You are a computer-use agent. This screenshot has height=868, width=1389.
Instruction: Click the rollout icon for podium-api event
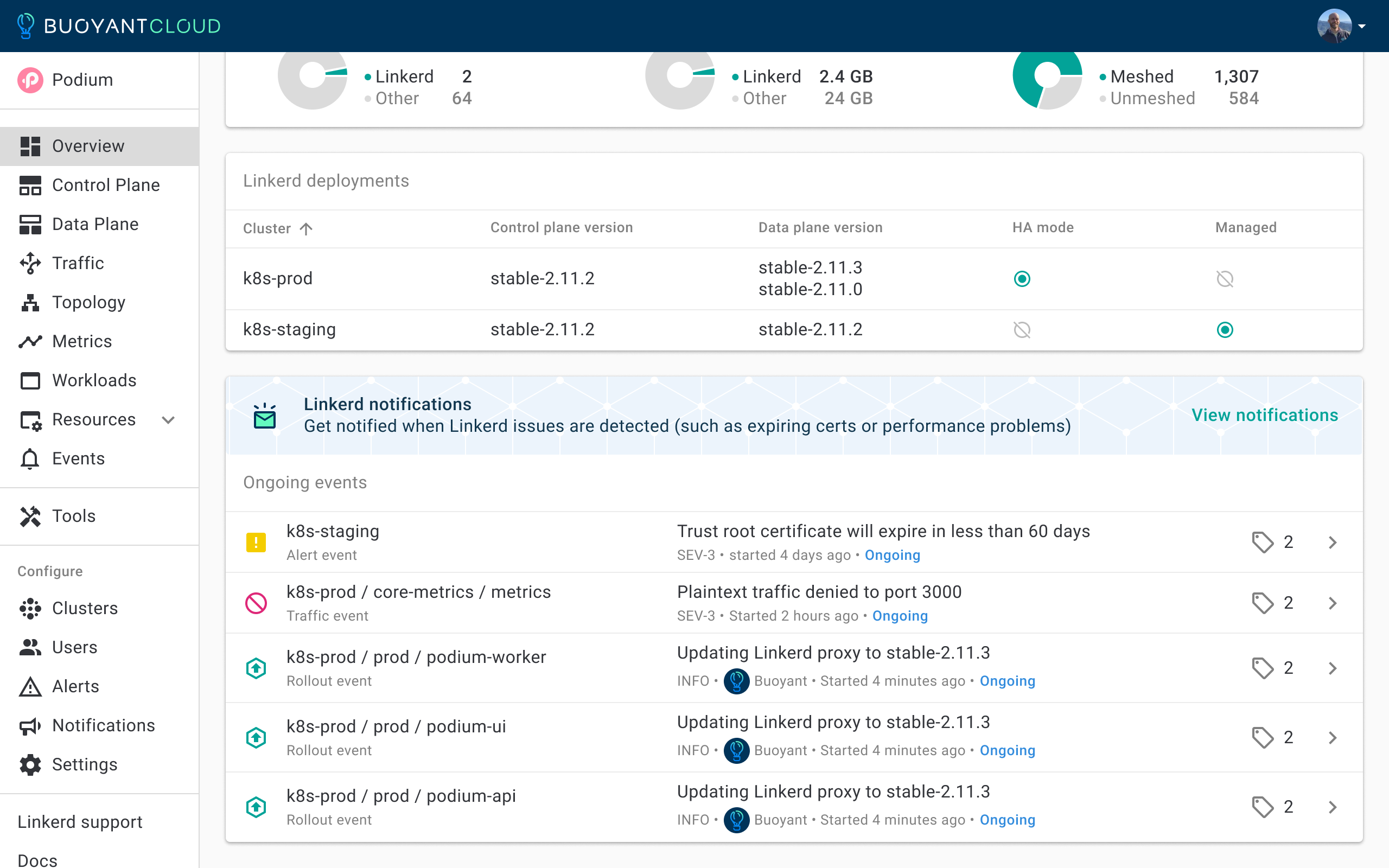pyautogui.click(x=256, y=807)
